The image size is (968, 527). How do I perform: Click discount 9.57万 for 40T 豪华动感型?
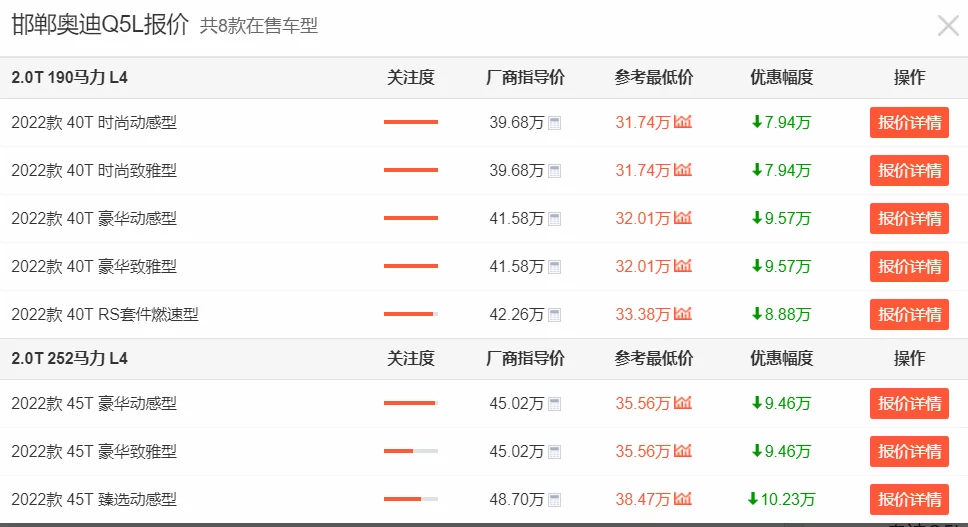coord(781,219)
